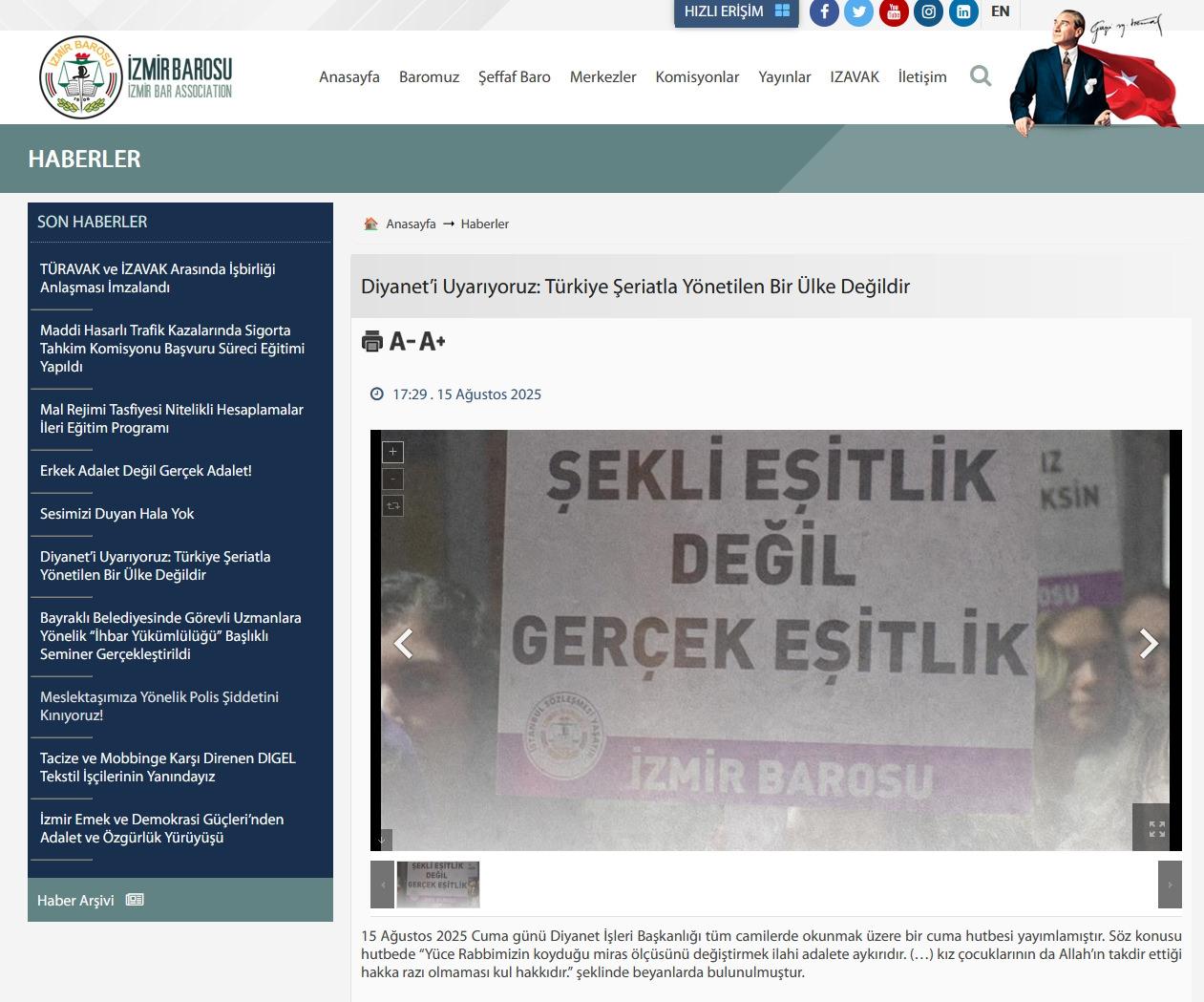Click the Haber Arşivi archive icon
1204x1002 pixels.
[136, 900]
